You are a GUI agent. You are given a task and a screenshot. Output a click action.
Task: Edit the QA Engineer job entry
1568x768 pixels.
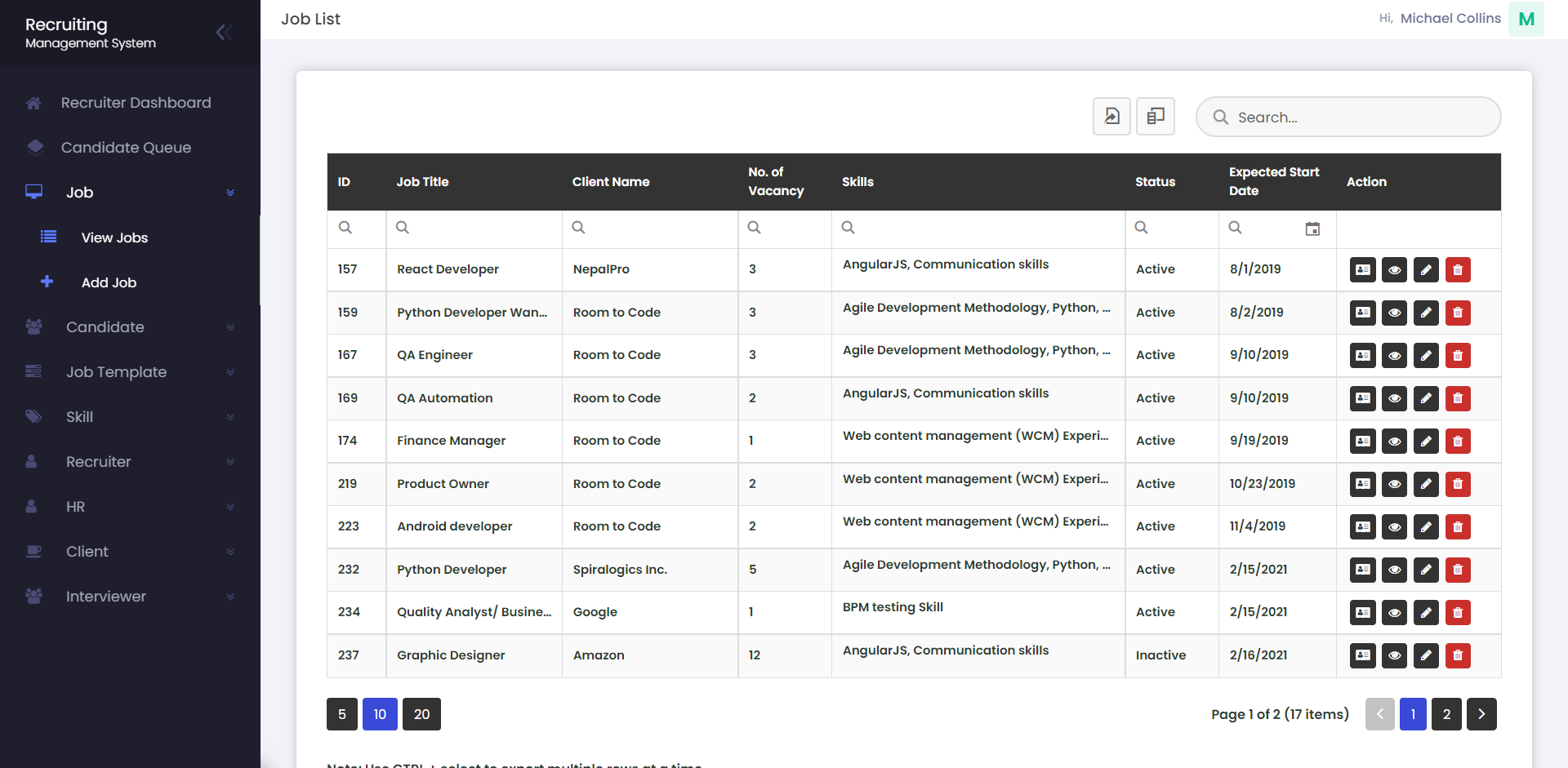pyautogui.click(x=1425, y=356)
